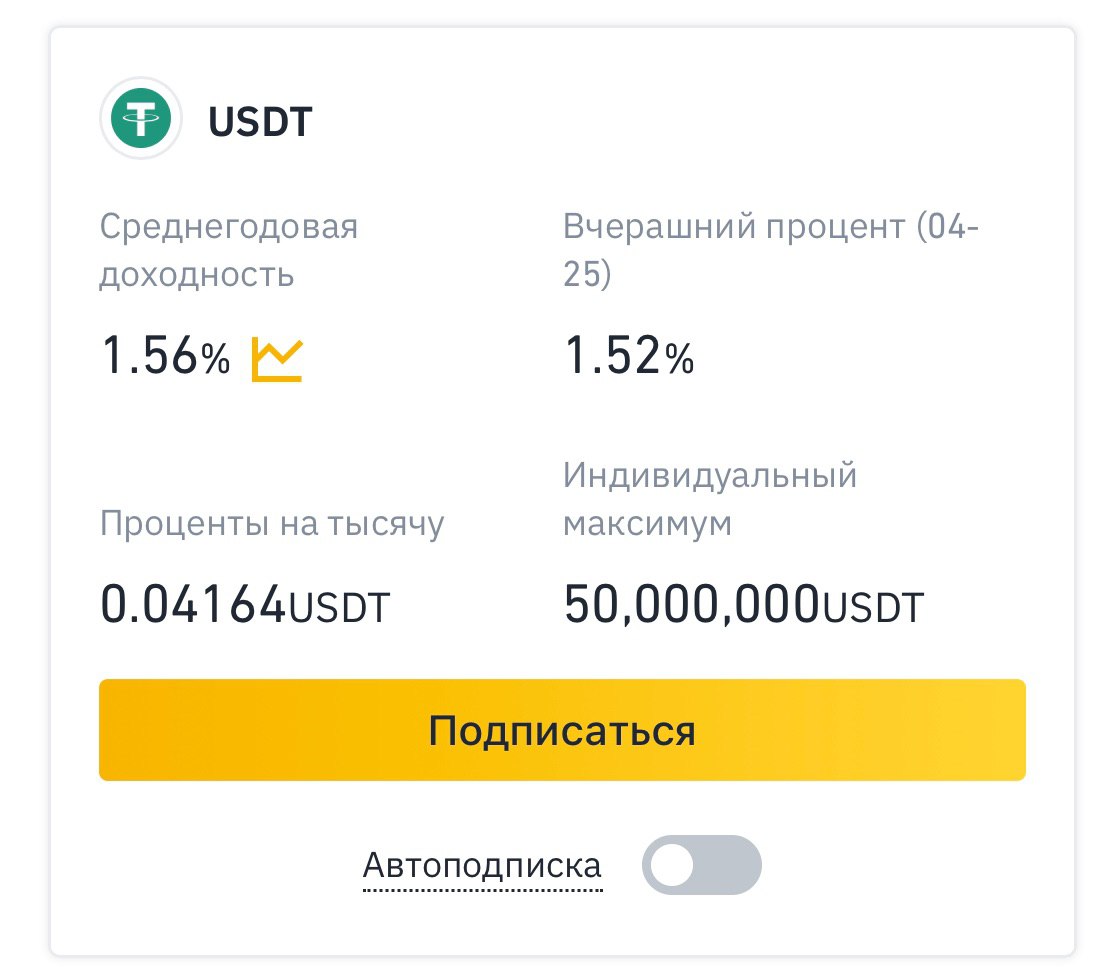Click the white knob of the Автоподписка switch
This screenshot has height=971, width=1118.
click(x=672, y=865)
